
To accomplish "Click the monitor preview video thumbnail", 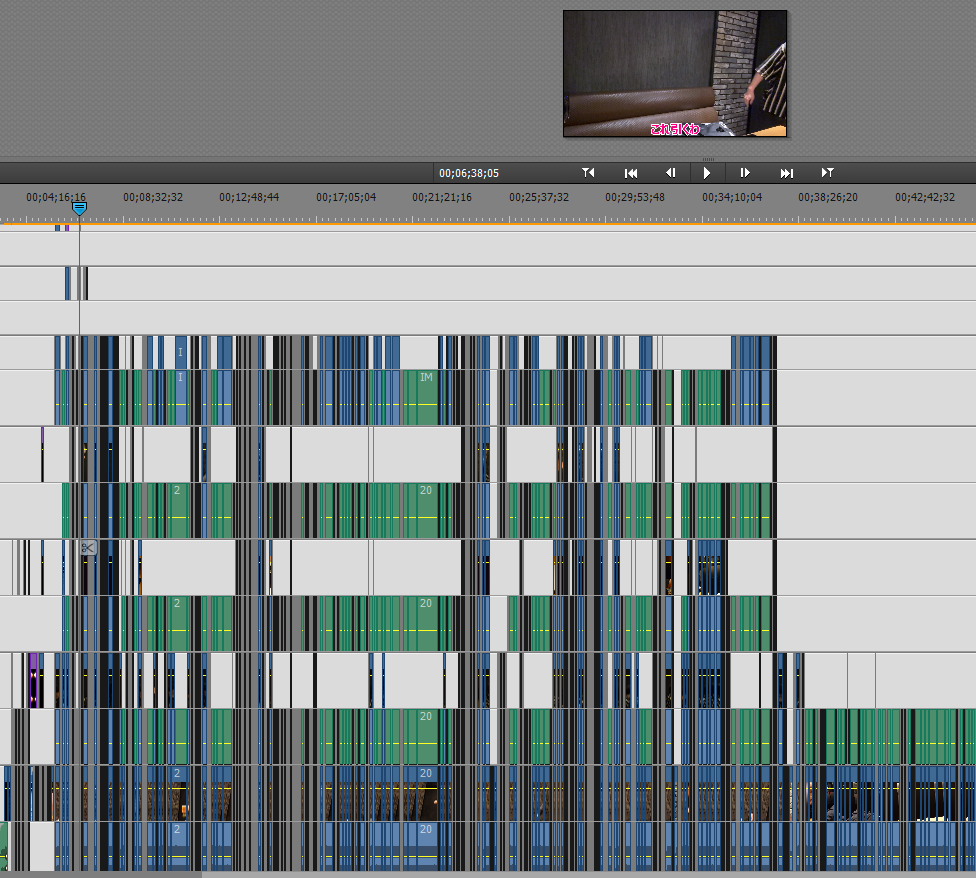I will point(675,73).
